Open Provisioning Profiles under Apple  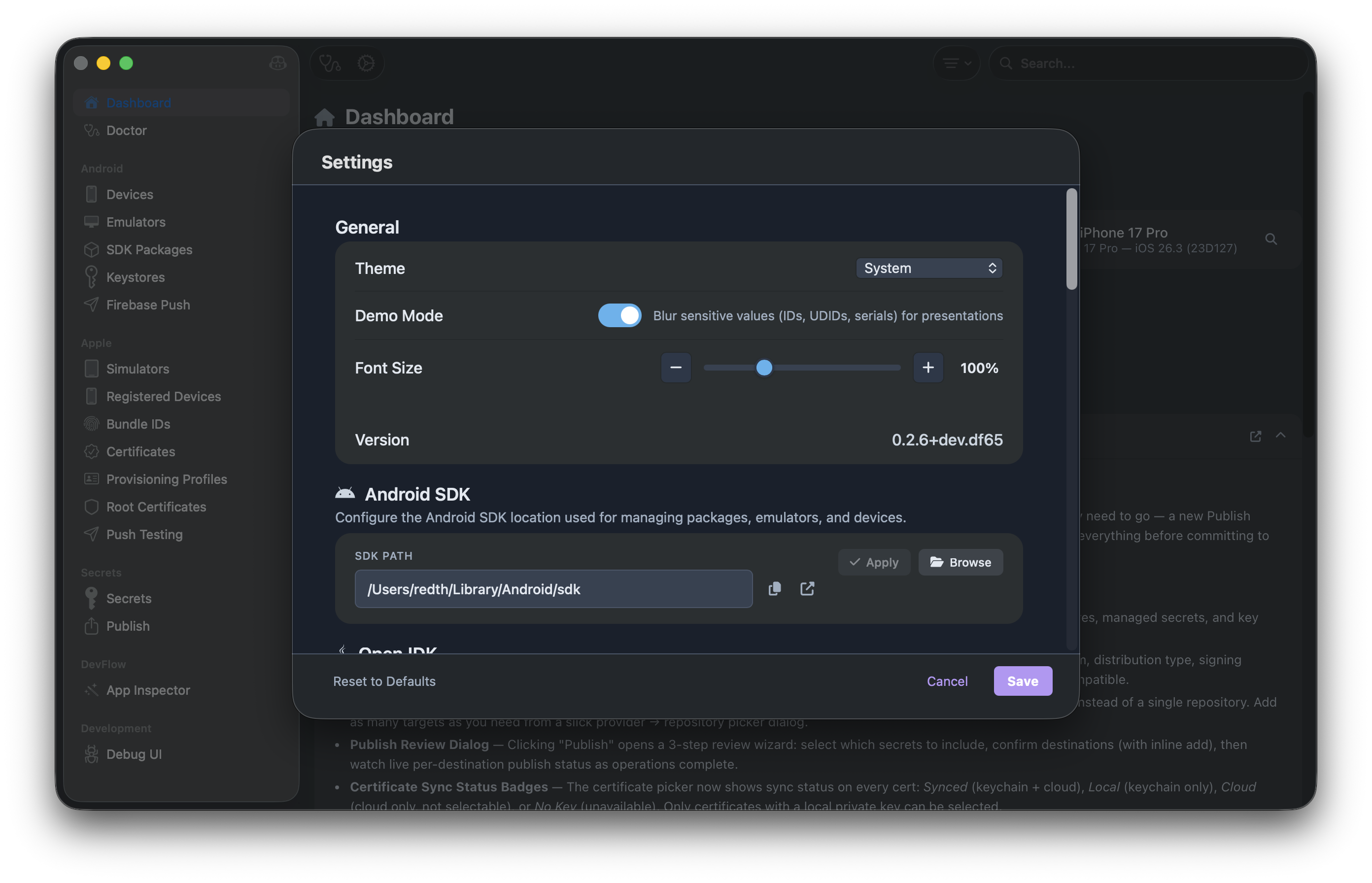(x=166, y=479)
